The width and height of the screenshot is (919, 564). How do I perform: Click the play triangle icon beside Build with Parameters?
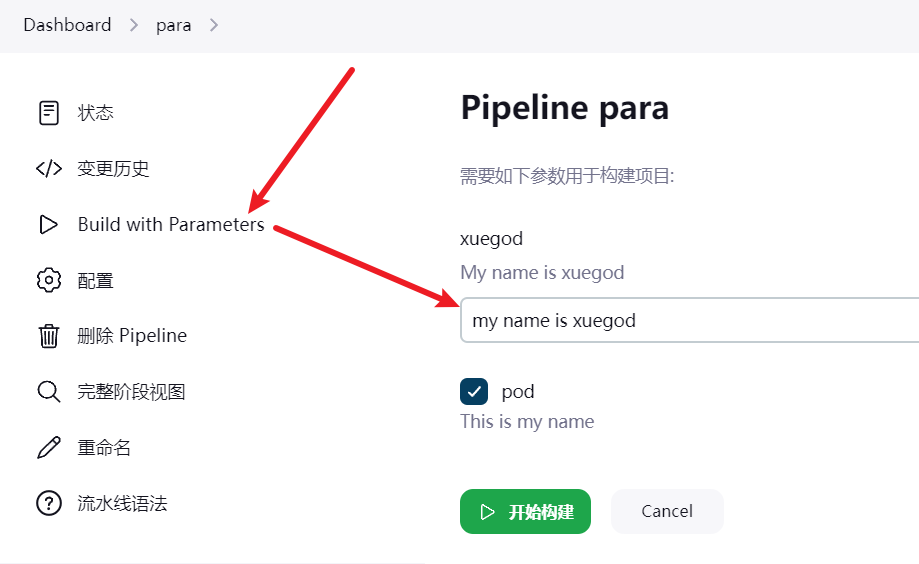(x=48, y=225)
